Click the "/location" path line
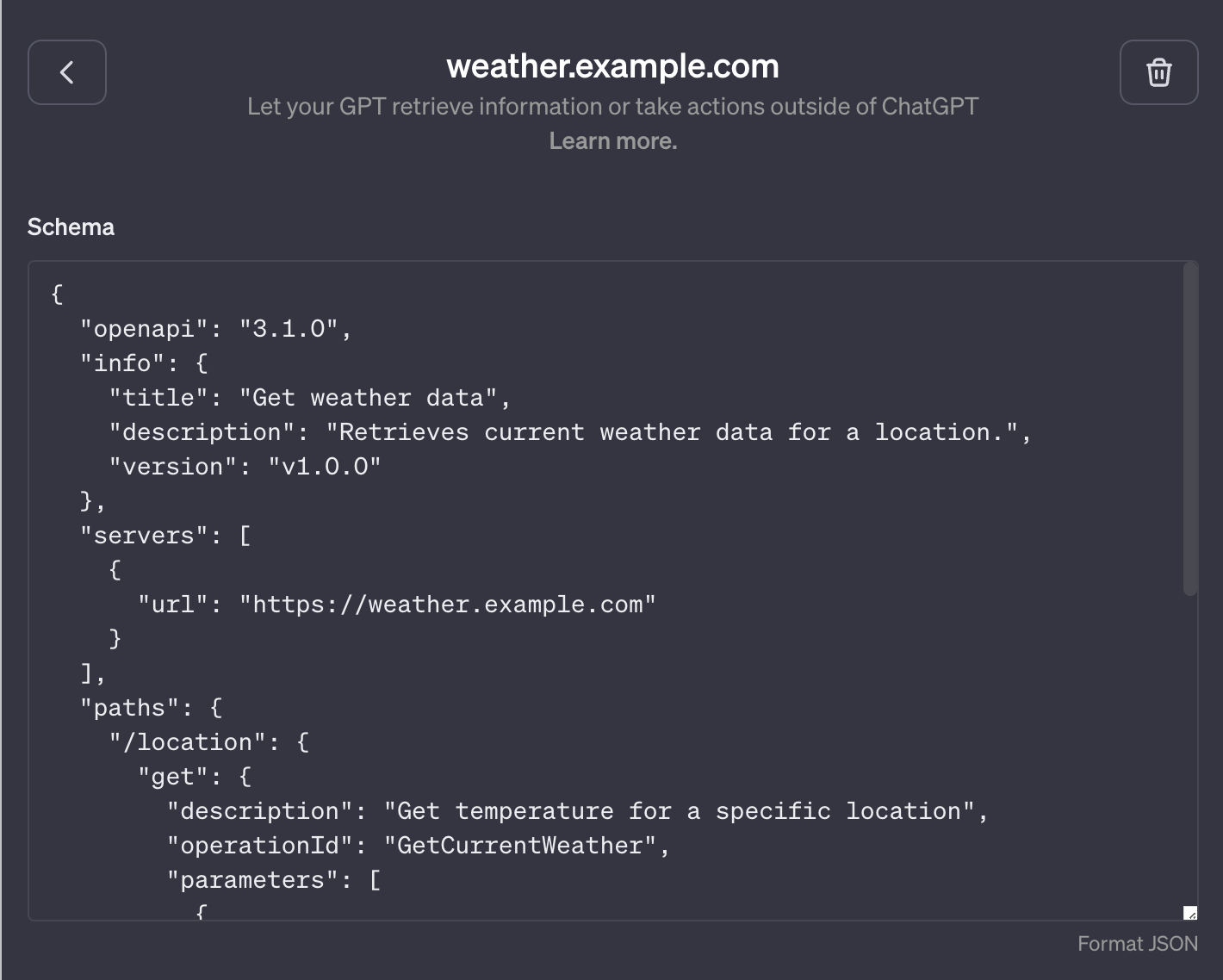 tap(209, 742)
